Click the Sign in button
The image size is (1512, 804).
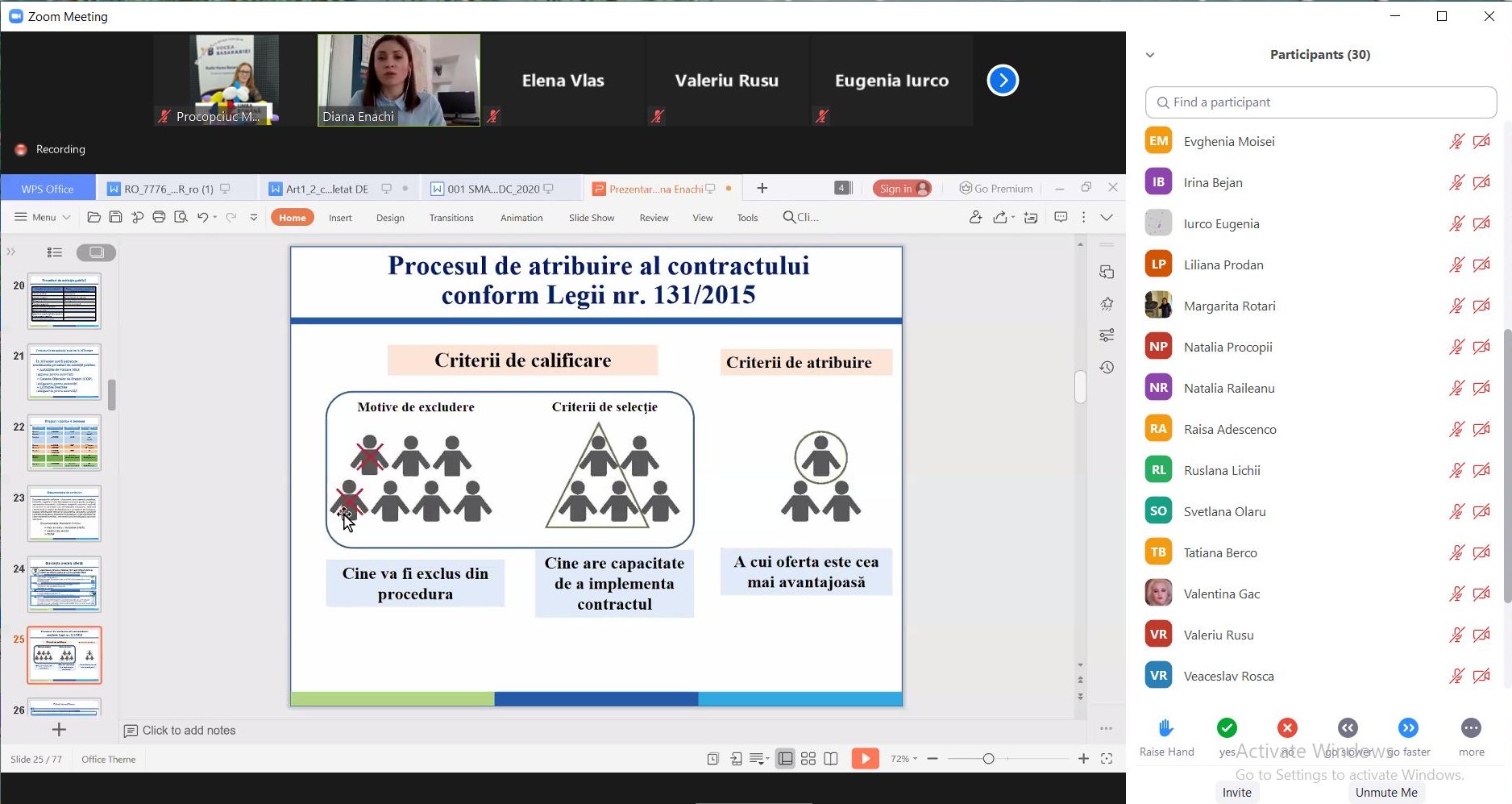coord(902,188)
